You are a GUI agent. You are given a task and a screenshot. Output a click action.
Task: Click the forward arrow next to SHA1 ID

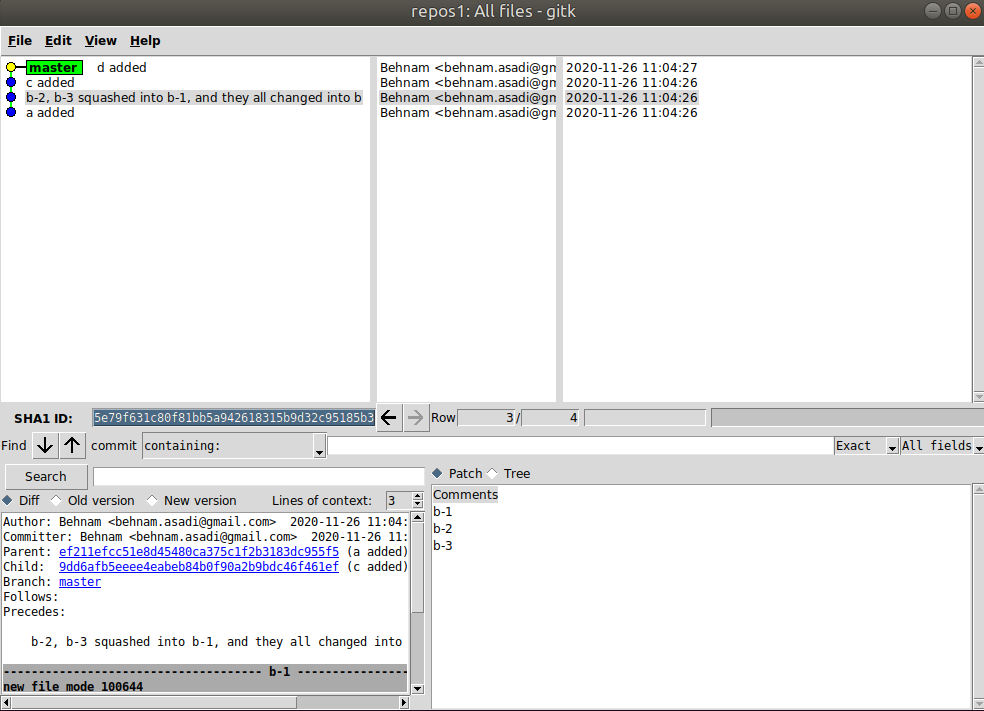(x=416, y=418)
